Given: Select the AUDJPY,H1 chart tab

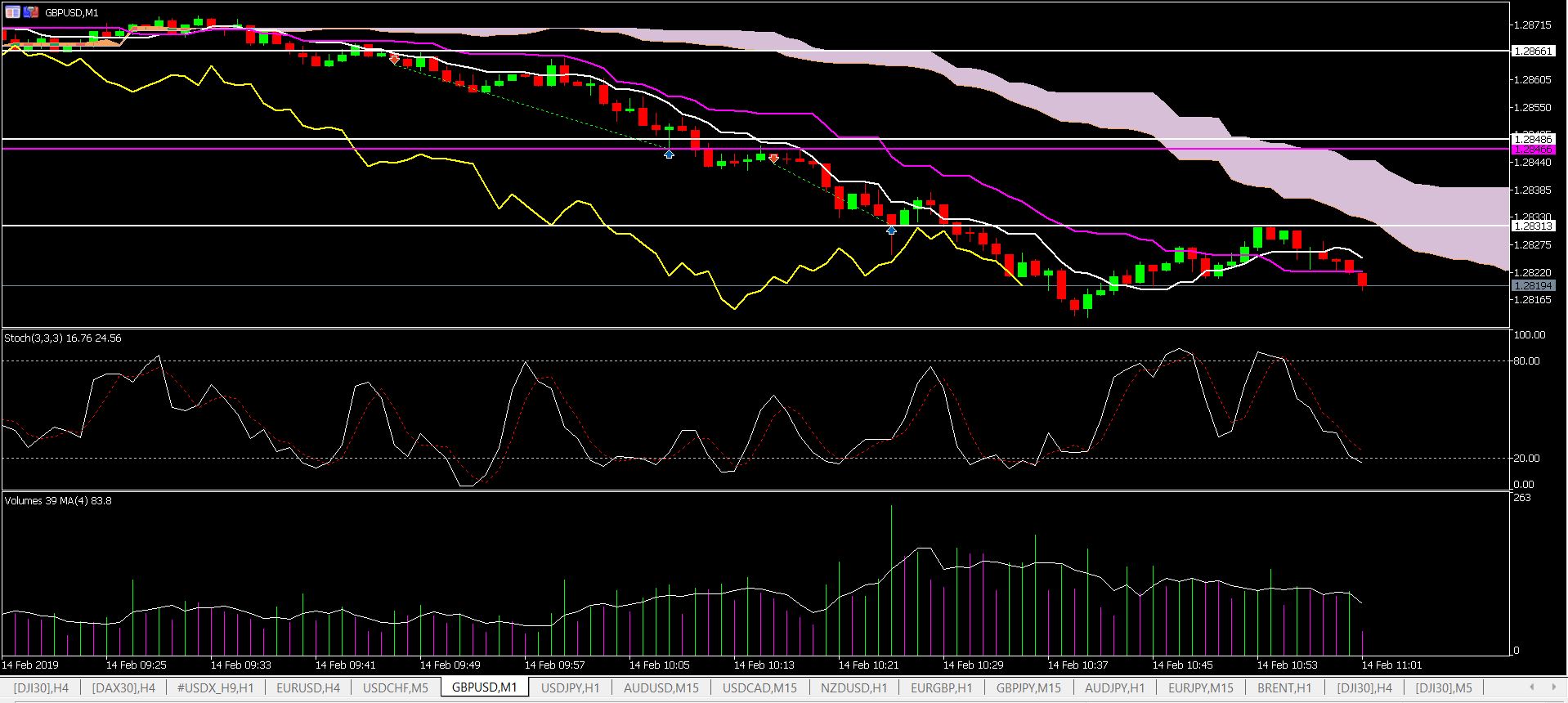Looking at the screenshot, I should pos(1115,687).
